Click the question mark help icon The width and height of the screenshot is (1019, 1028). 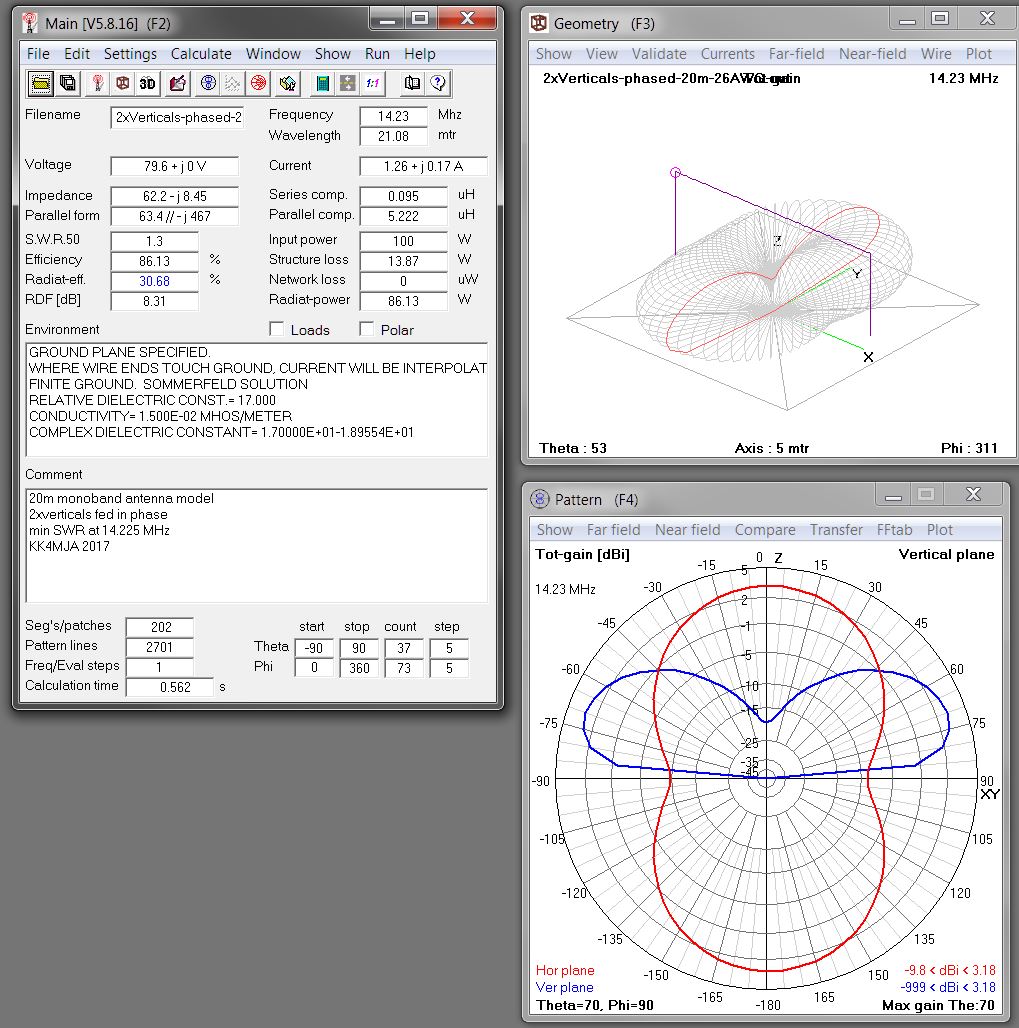click(x=439, y=84)
